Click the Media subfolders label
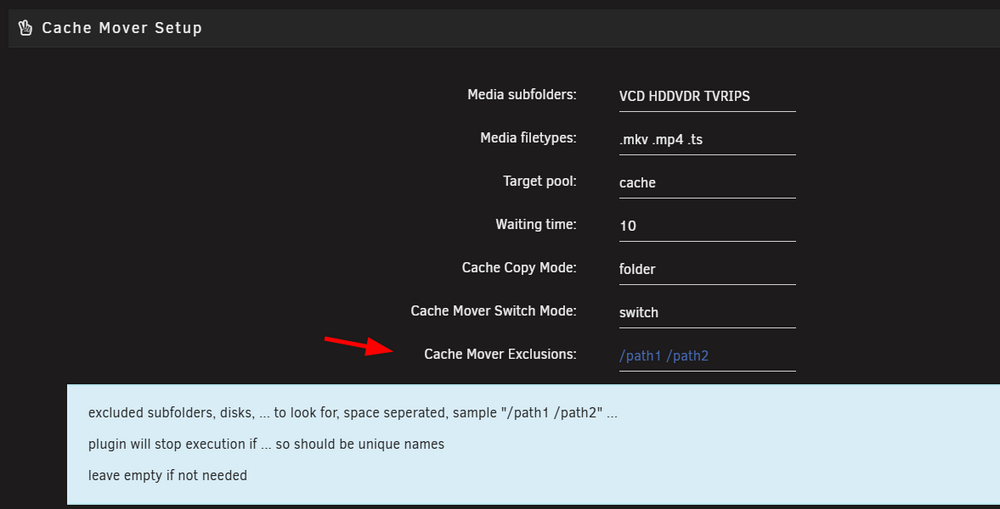This screenshot has width=1000, height=509. (522, 95)
